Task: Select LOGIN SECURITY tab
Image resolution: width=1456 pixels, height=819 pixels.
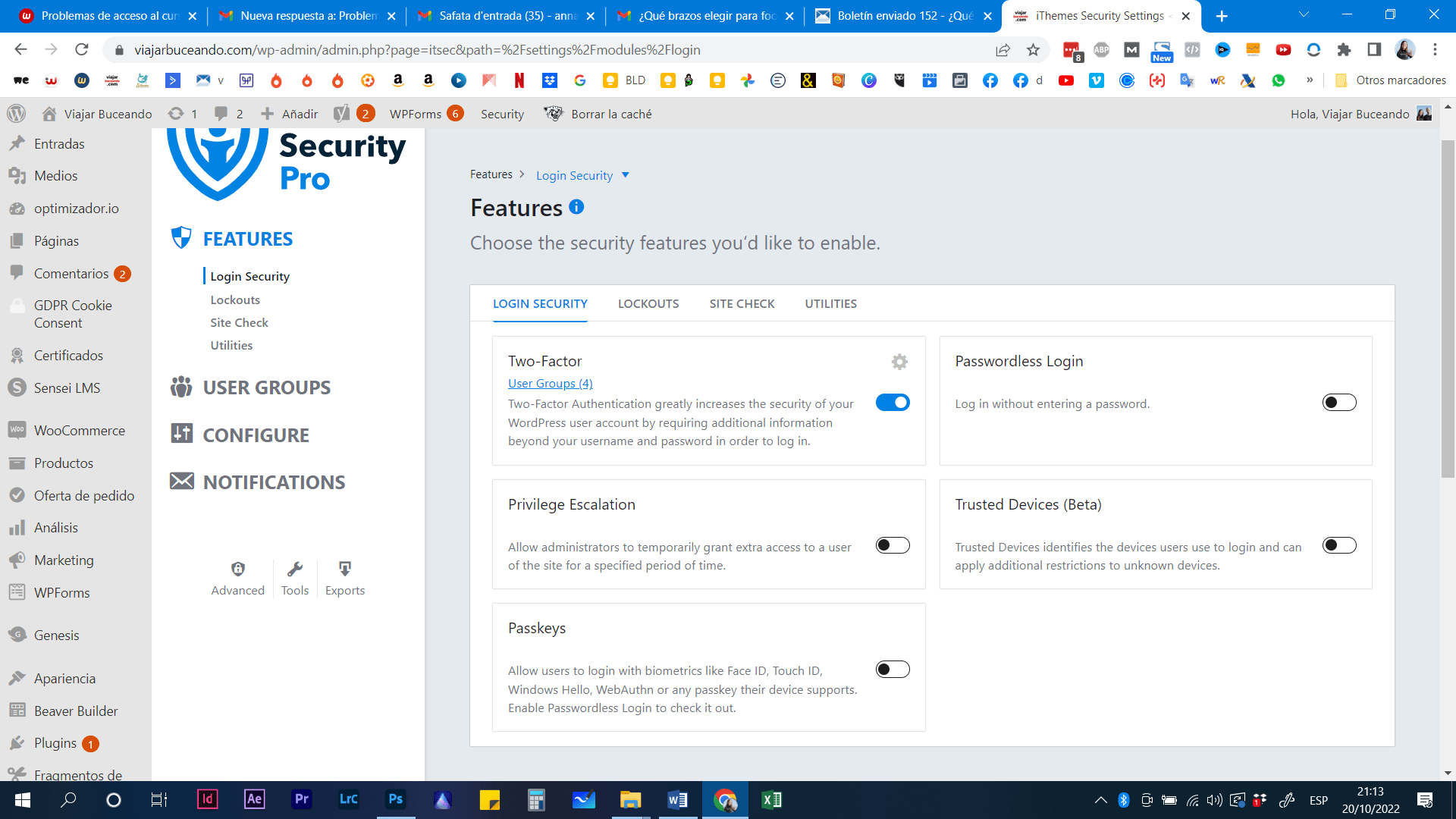Action: (x=540, y=304)
